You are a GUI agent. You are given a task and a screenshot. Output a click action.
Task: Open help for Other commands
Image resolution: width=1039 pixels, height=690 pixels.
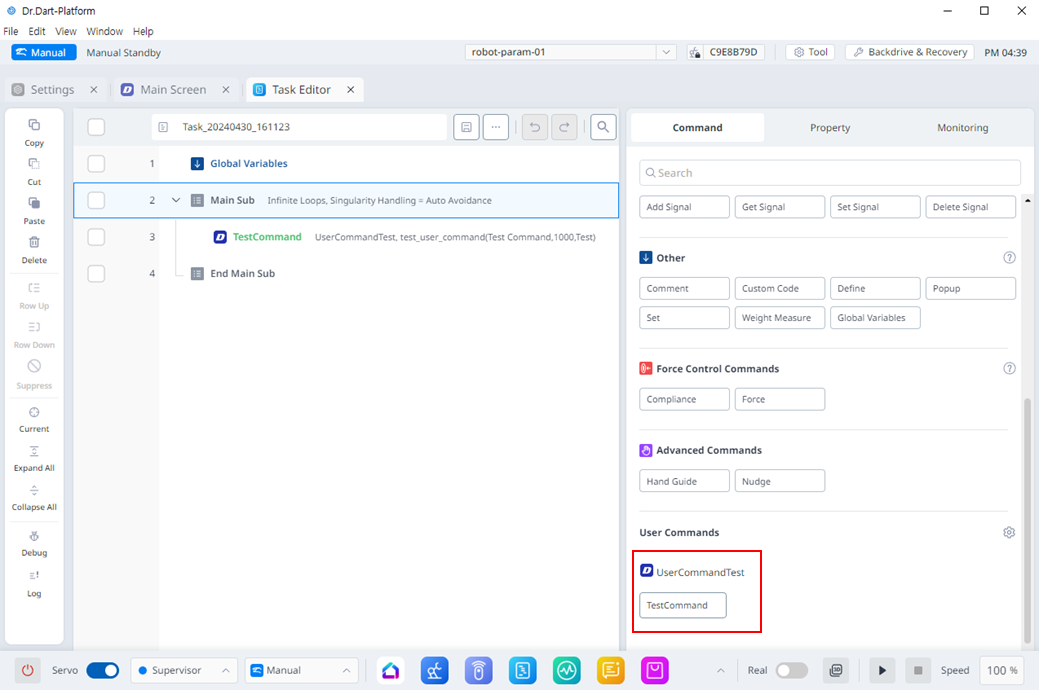(x=1009, y=258)
